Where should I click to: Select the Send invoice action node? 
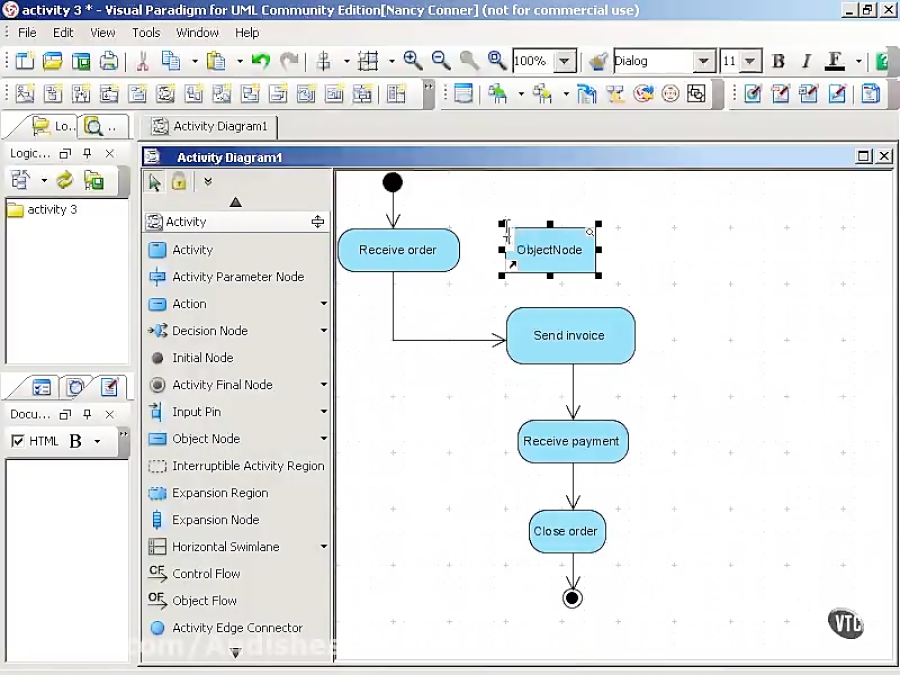[570, 336]
